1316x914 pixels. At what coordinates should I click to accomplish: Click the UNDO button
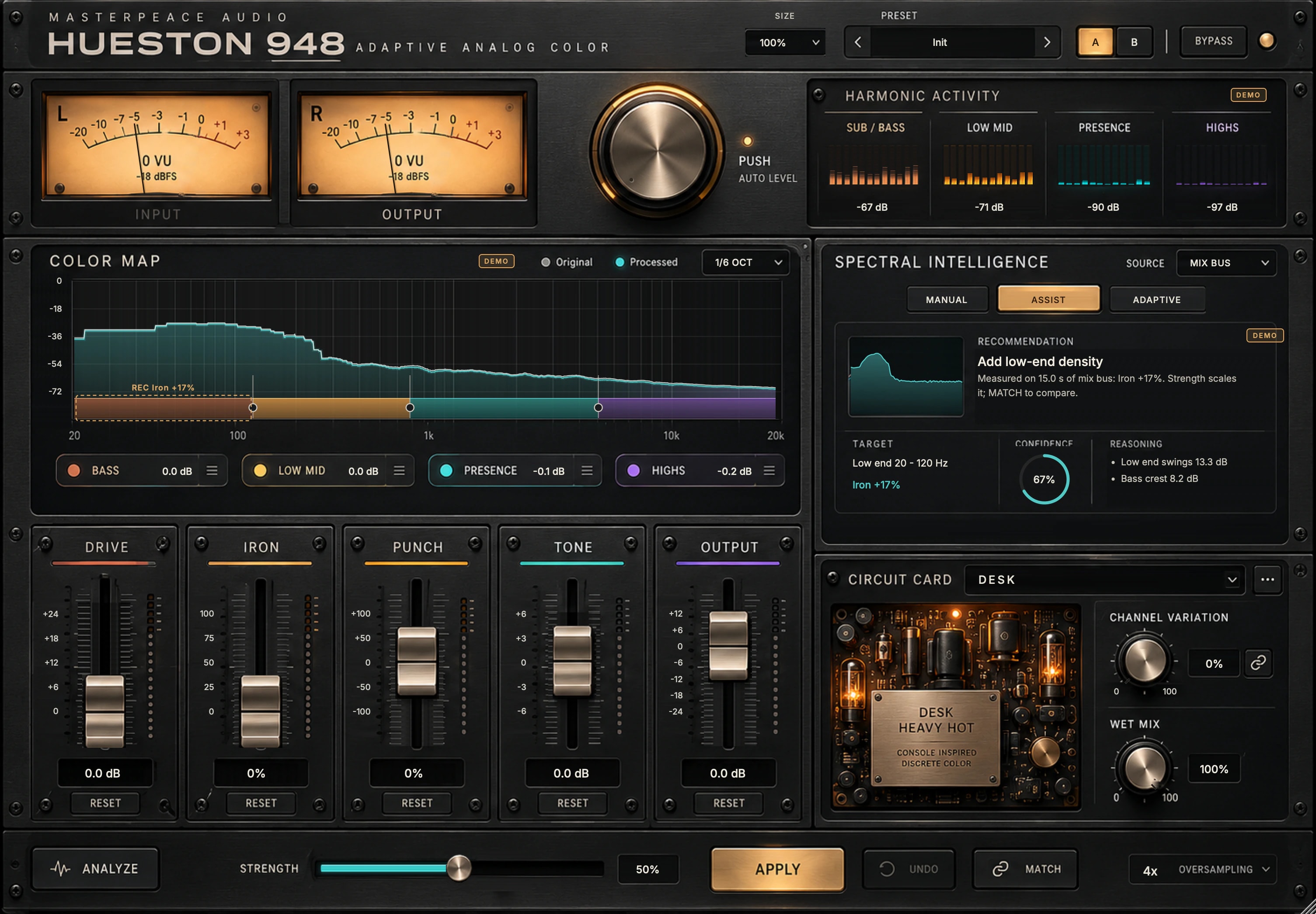click(909, 869)
